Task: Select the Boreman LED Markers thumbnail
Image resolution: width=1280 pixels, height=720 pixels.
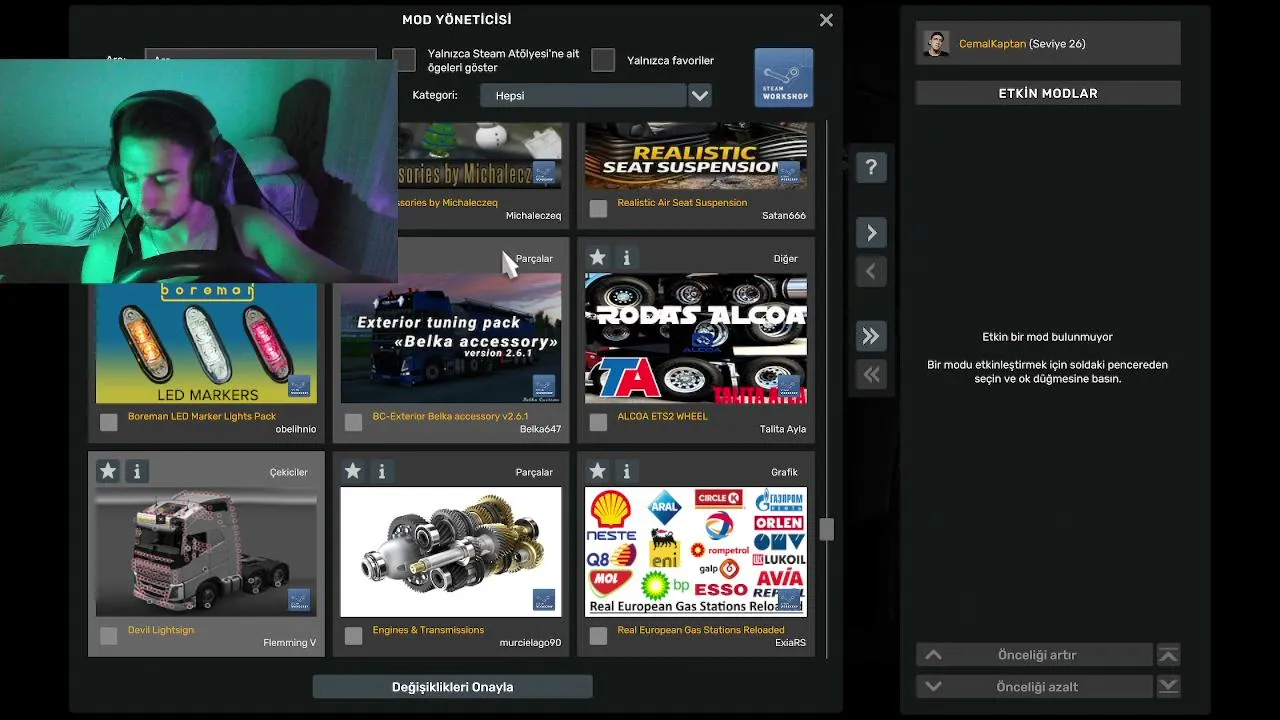Action: click(206, 343)
